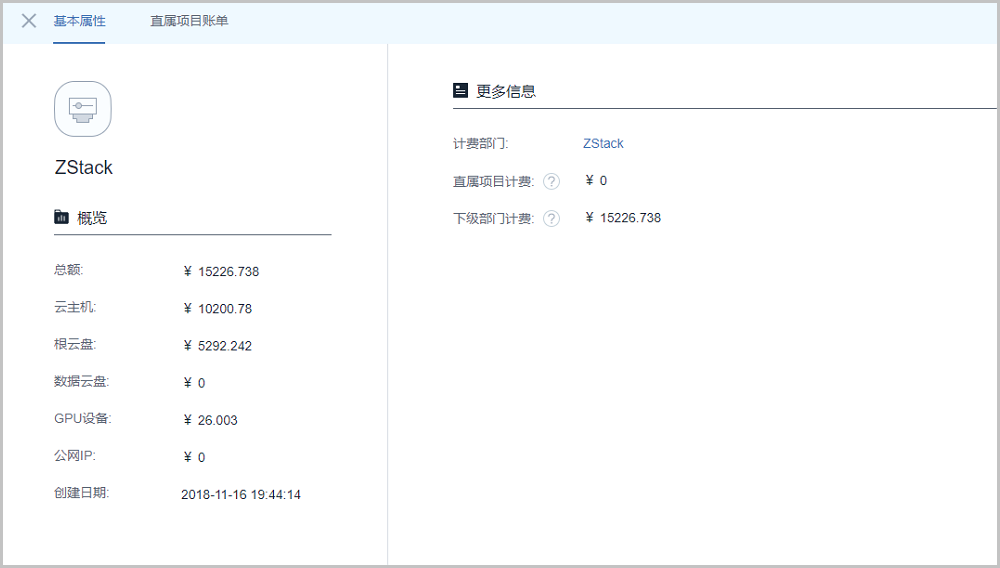Select the ZStack department name heading
1000x568 pixels.
(84, 167)
